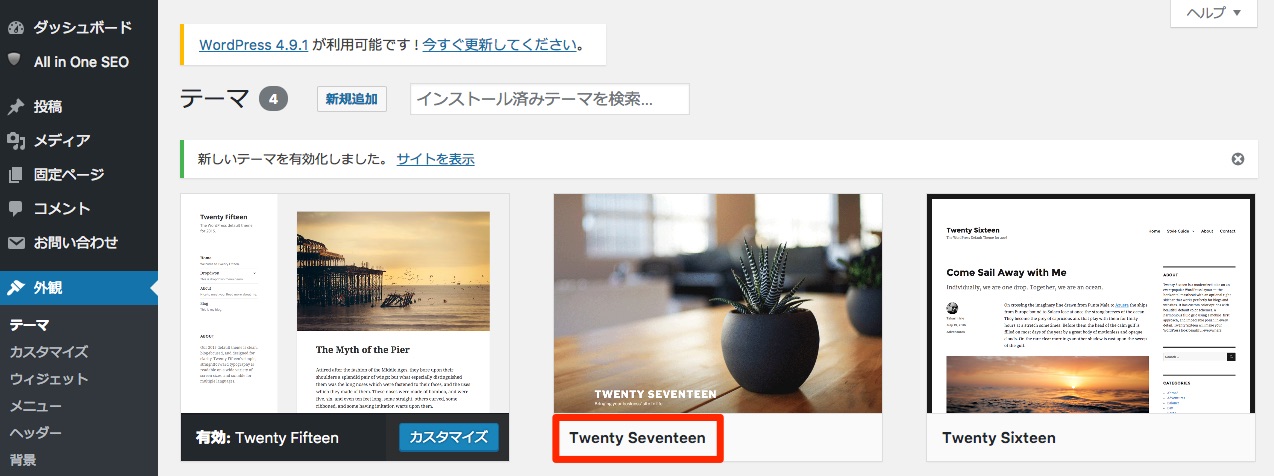
Task: Select the Twenty Sixteen theme thumbnail
Action: (x=1091, y=304)
